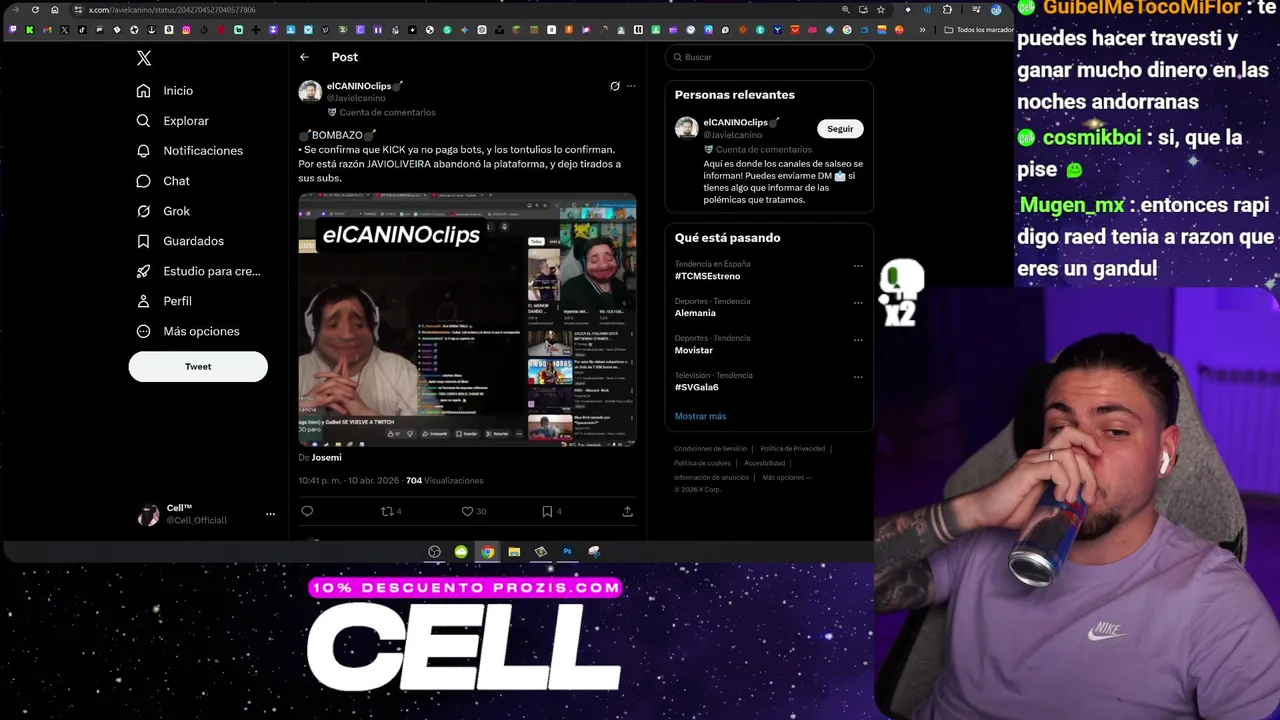Image resolution: width=1280 pixels, height=720 pixels.
Task: Open Política de Privacidad footer link
Action: (792, 449)
